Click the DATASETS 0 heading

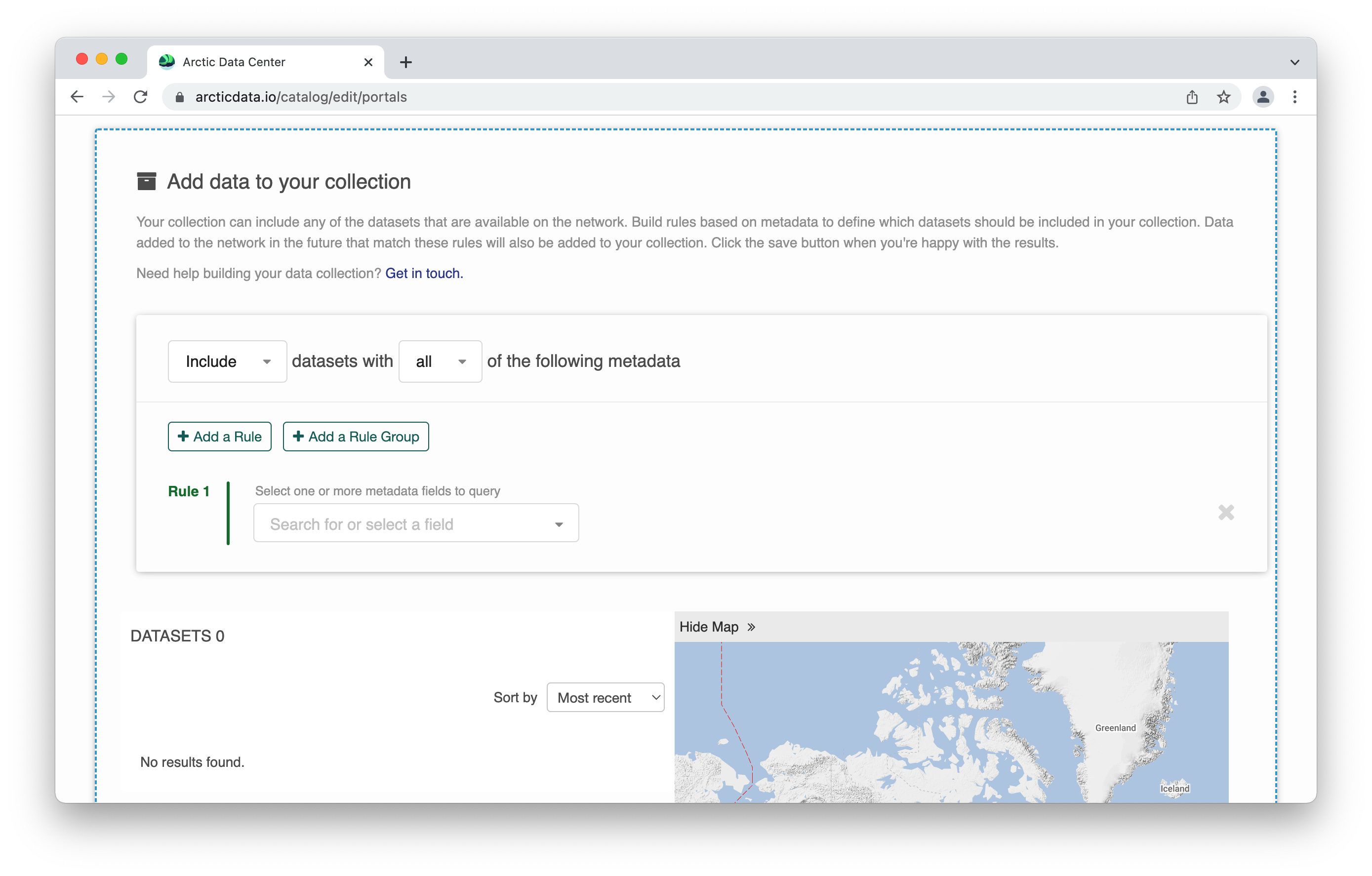pyautogui.click(x=177, y=636)
